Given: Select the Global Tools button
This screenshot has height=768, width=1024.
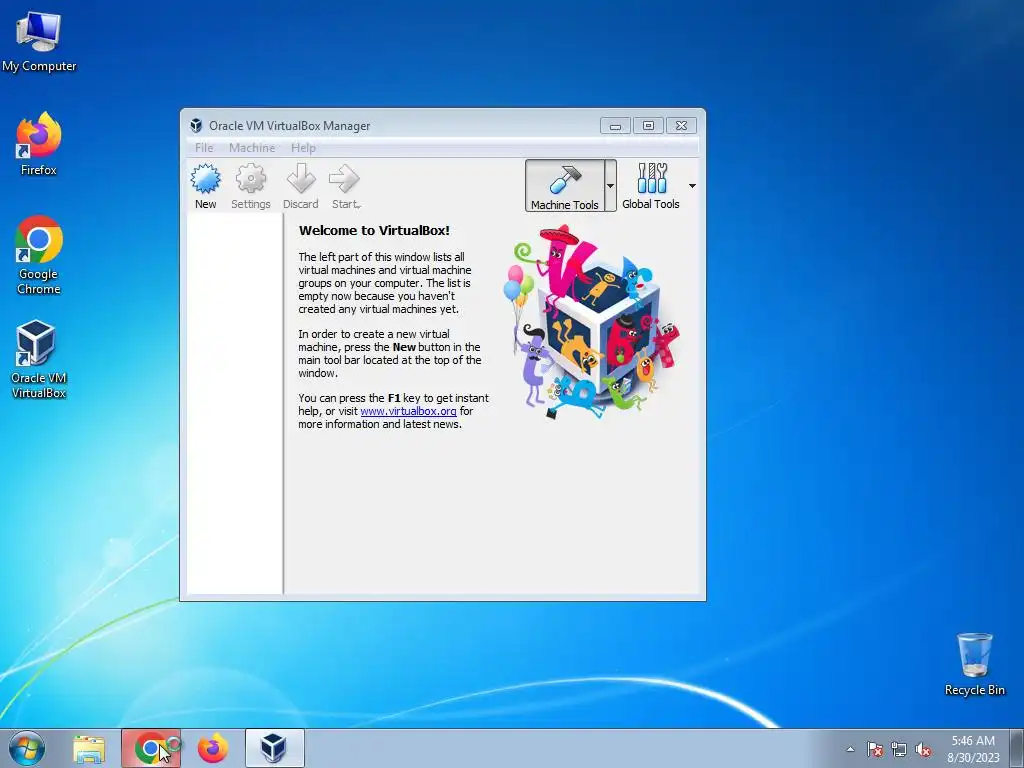Looking at the screenshot, I should 650,186.
